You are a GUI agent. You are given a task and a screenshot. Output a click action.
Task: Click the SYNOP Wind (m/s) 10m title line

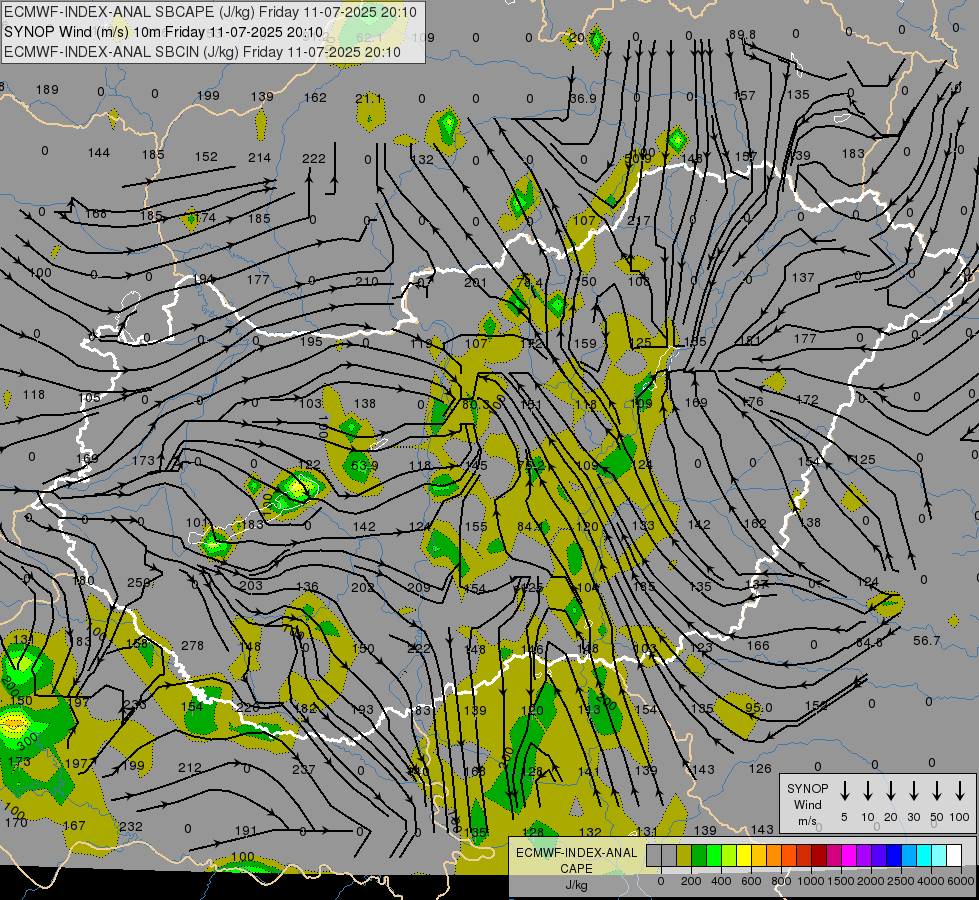coord(164,32)
